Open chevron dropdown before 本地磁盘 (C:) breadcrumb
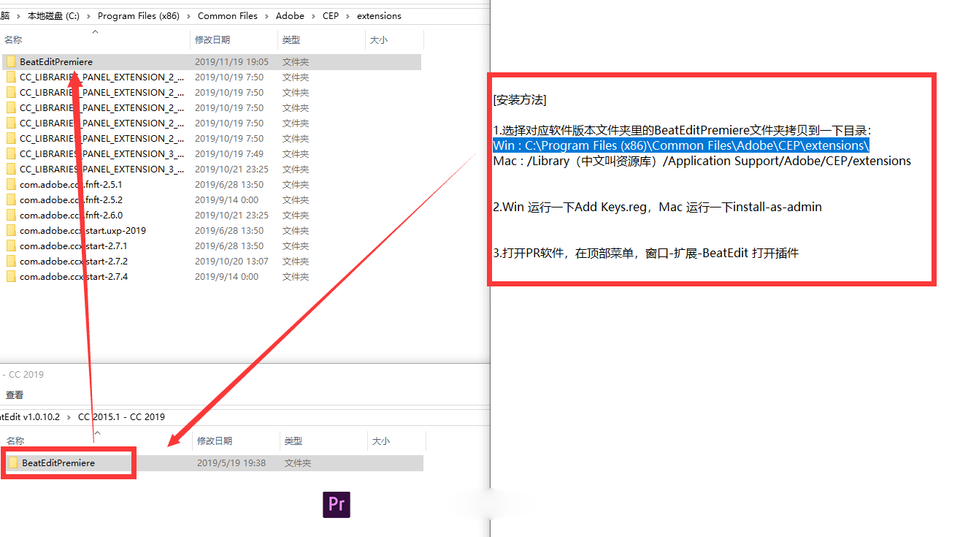 click(18, 16)
